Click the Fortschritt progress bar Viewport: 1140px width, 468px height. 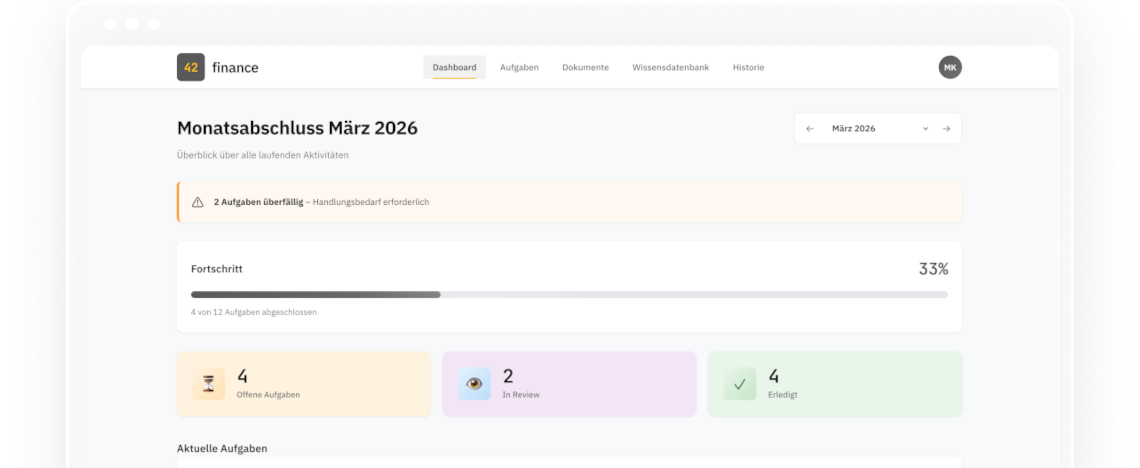[x=569, y=294]
